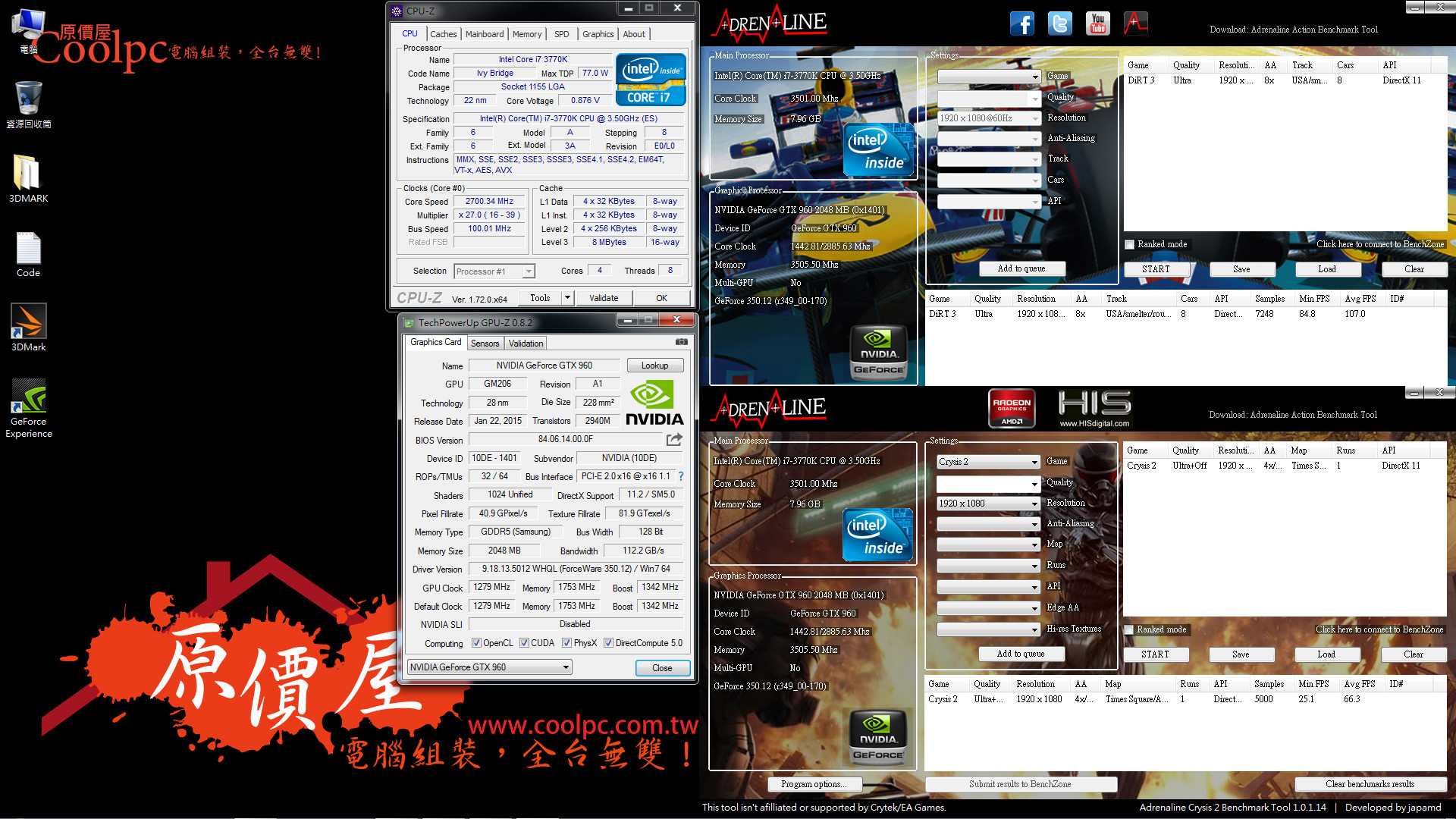Switch to the Validation tab in GPU-Z
The image size is (1456, 819).
(526, 344)
